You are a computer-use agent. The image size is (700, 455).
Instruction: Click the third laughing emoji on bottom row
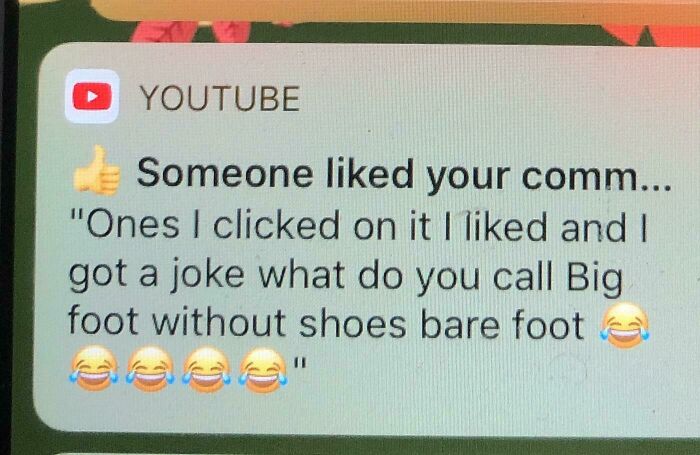click(207, 370)
